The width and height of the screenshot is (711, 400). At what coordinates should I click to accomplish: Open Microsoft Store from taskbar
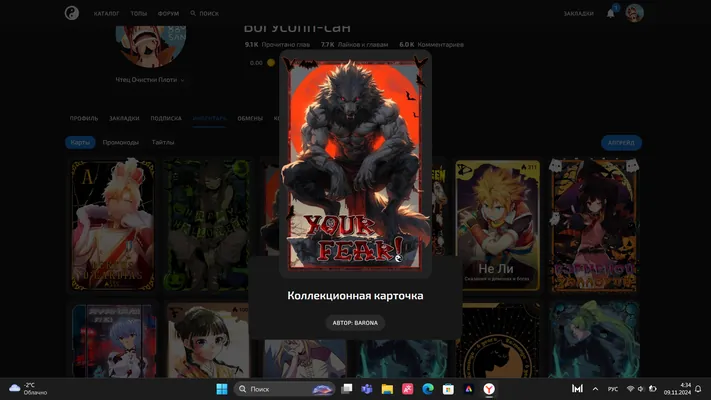pos(448,389)
